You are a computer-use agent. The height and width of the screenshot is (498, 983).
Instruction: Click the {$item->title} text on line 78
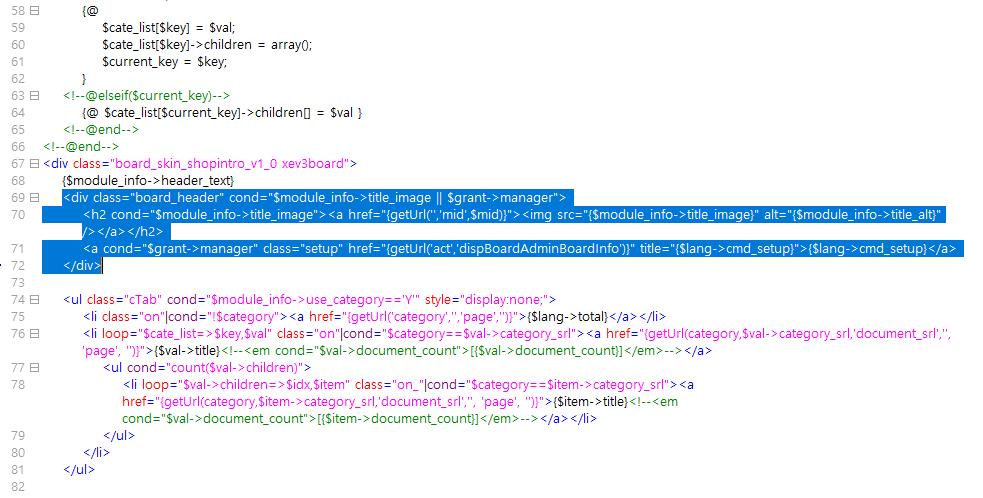591,401
